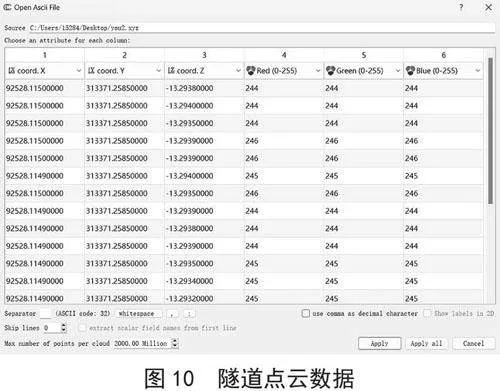500x391 pixels.
Task: Cancel the ASCII file import
Action: tap(473, 343)
